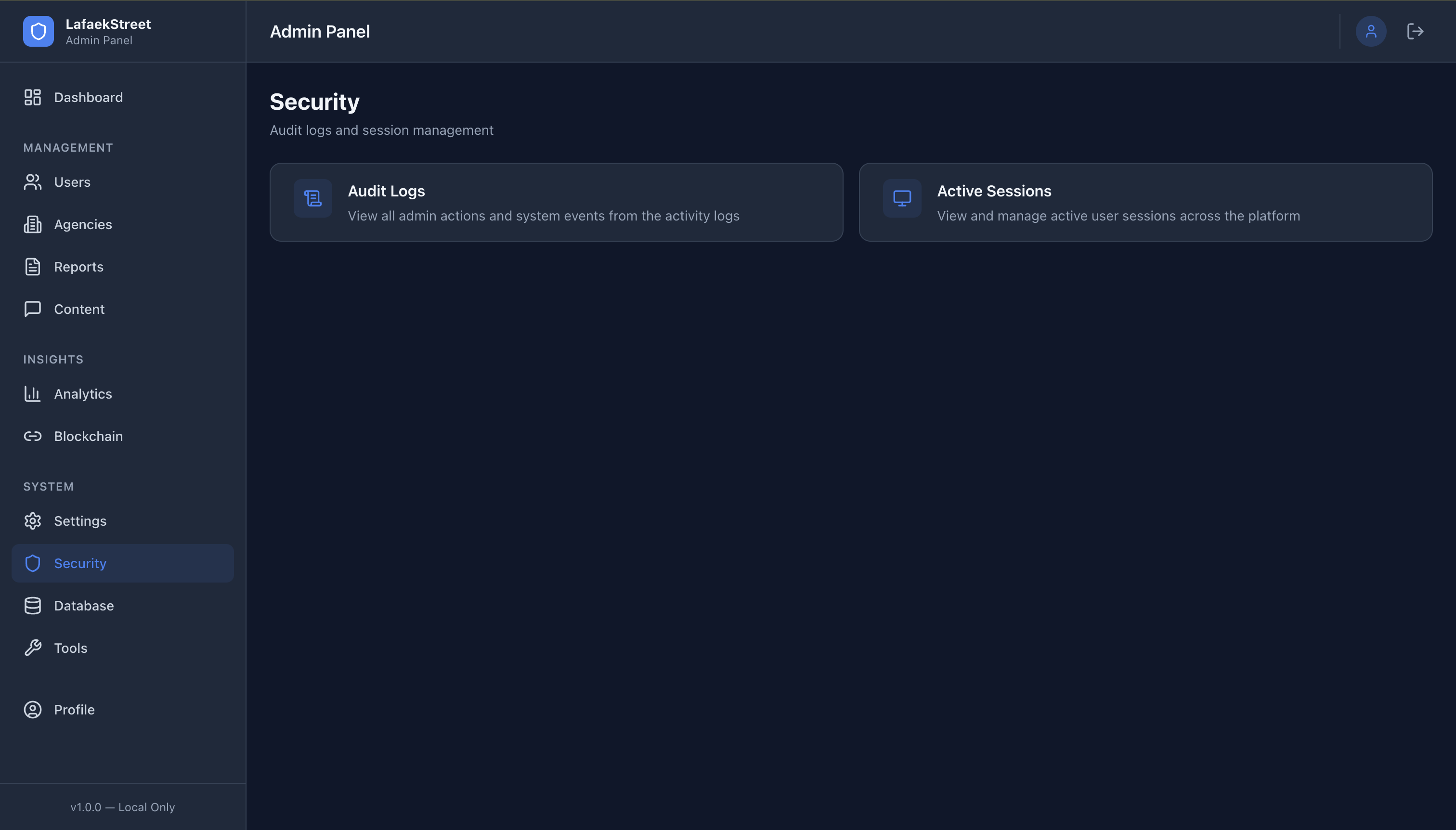Open Settings via the gear icon
Screen dimensions: 1456x830
(x=32, y=520)
